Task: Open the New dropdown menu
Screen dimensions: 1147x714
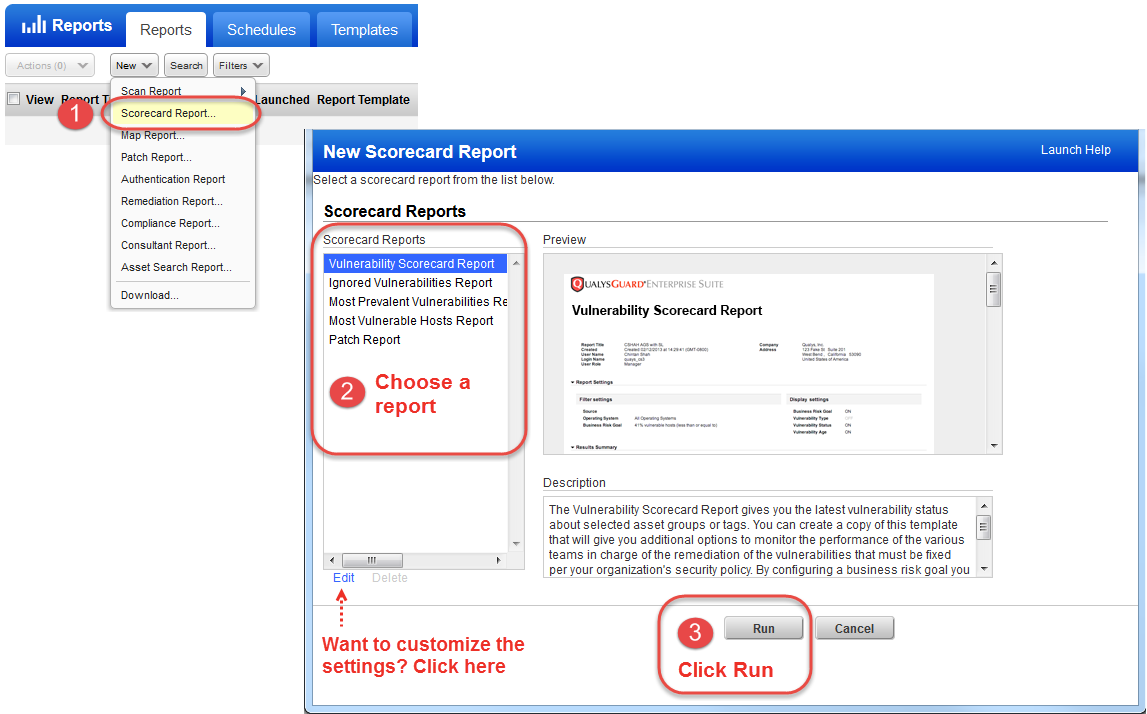Action: 134,66
